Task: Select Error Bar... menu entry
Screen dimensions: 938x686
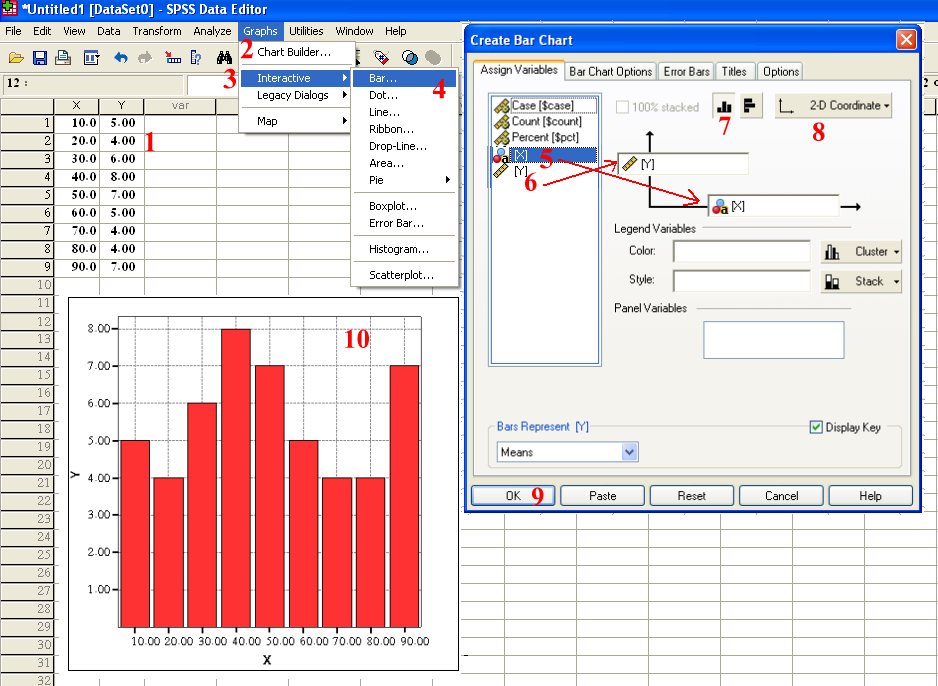Action: point(405,223)
